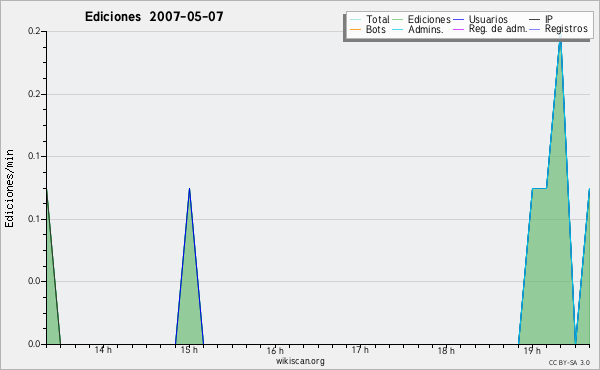600x370 pixels.
Task: Click the 15 h x-axis label
Action: point(189,350)
